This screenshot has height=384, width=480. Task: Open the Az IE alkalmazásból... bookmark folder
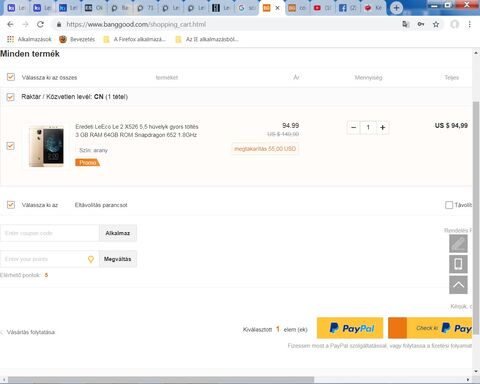[207, 39]
